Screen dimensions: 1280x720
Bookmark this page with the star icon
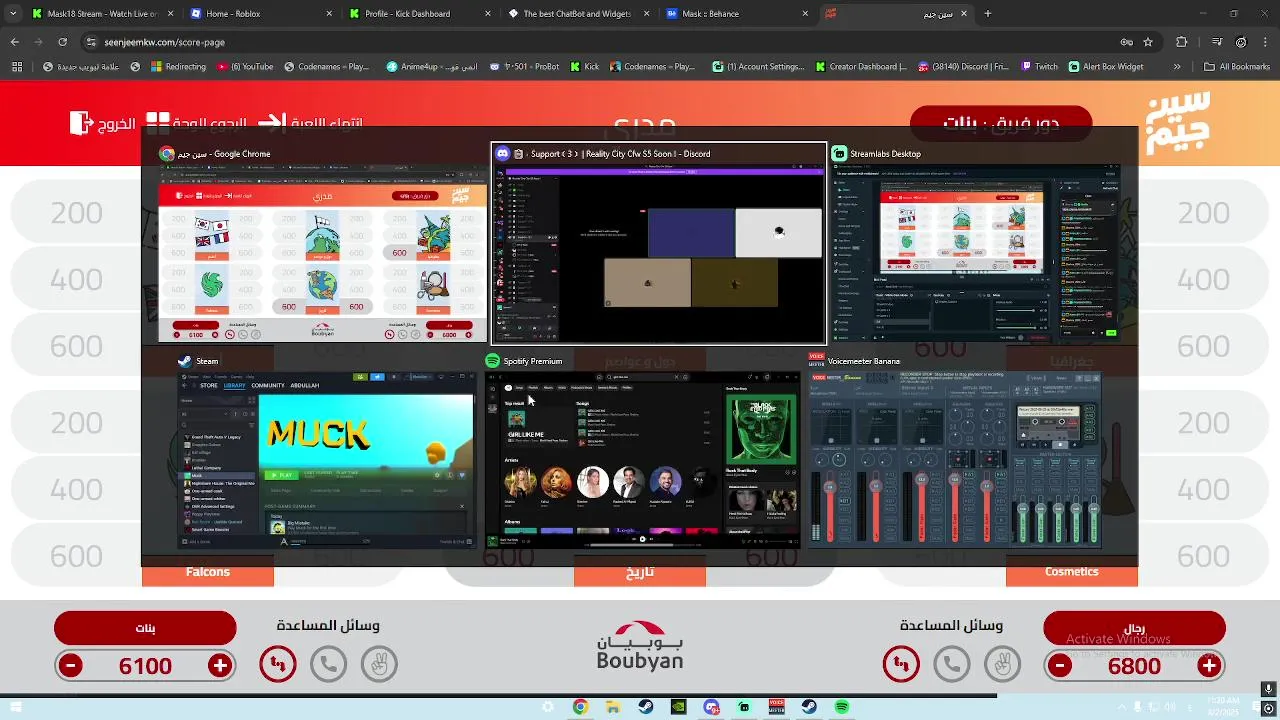pos(1148,42)
